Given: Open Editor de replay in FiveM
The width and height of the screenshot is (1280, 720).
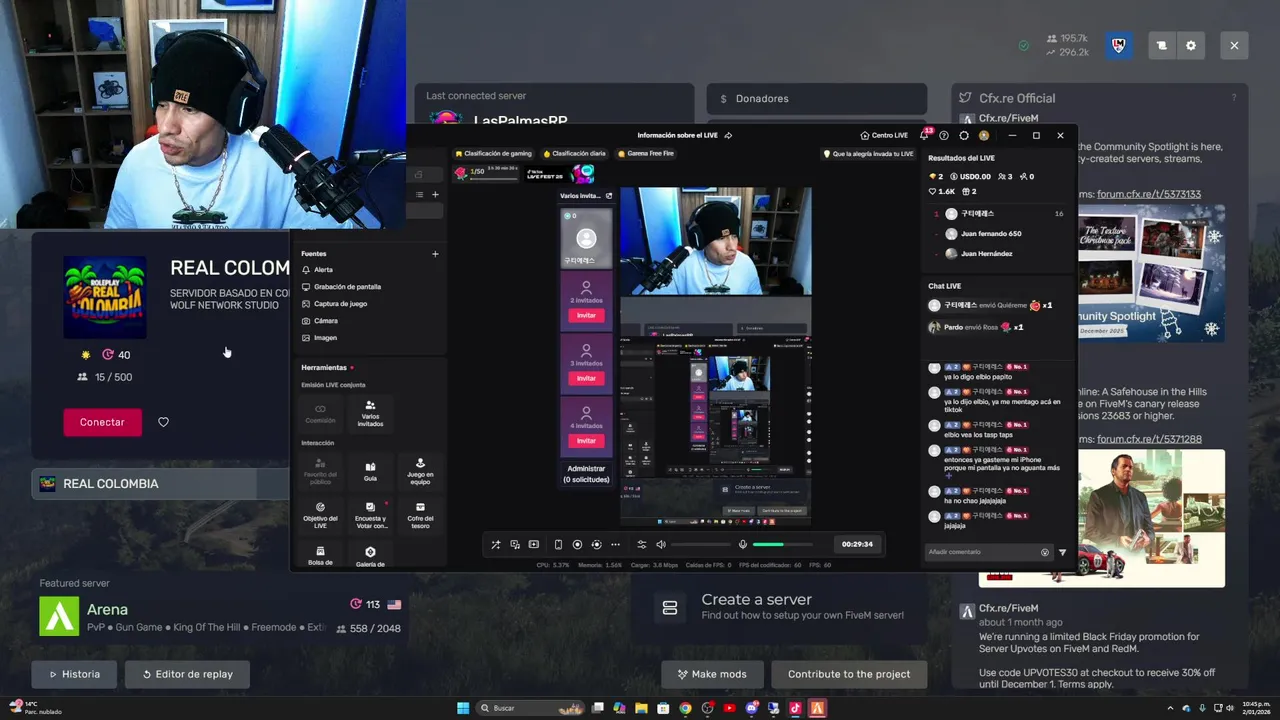Looking at the screenshot, I should click(186, 674).
